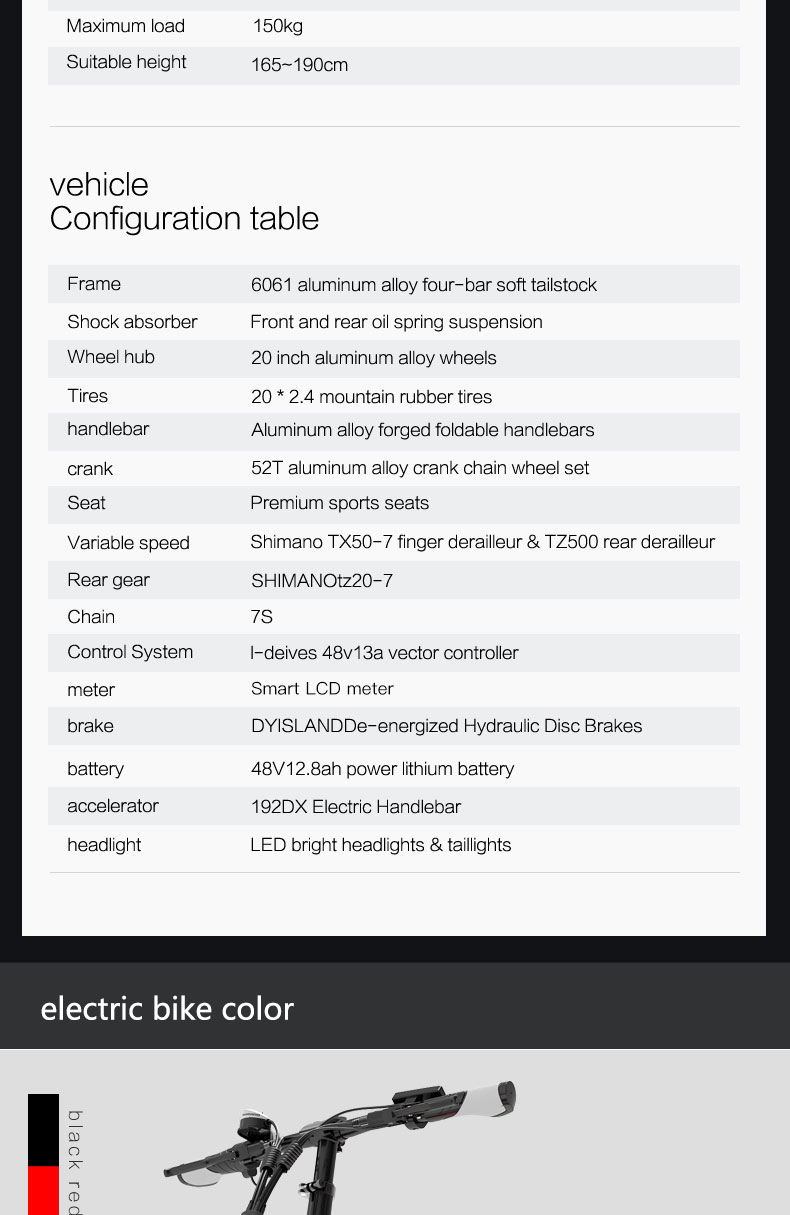Click the 'Smart LCD meter' text

pyautogui.click(x=322, y=689)
